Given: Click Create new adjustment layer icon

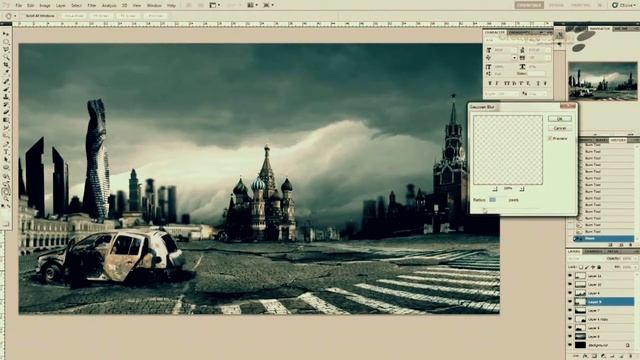Looking at the screenshot, I should point(603,356).
